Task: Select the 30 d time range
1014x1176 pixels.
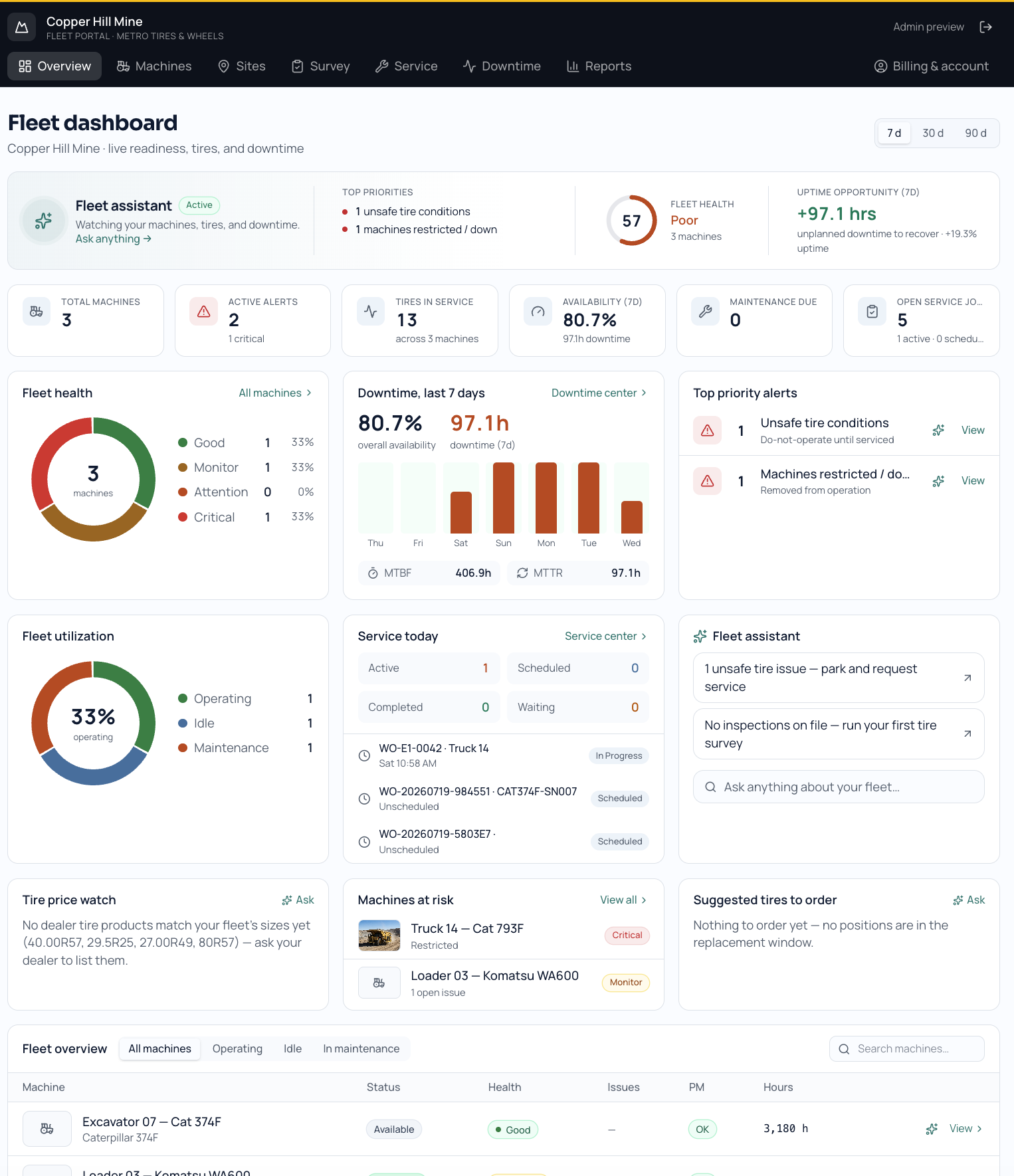Action: (933, 134)
